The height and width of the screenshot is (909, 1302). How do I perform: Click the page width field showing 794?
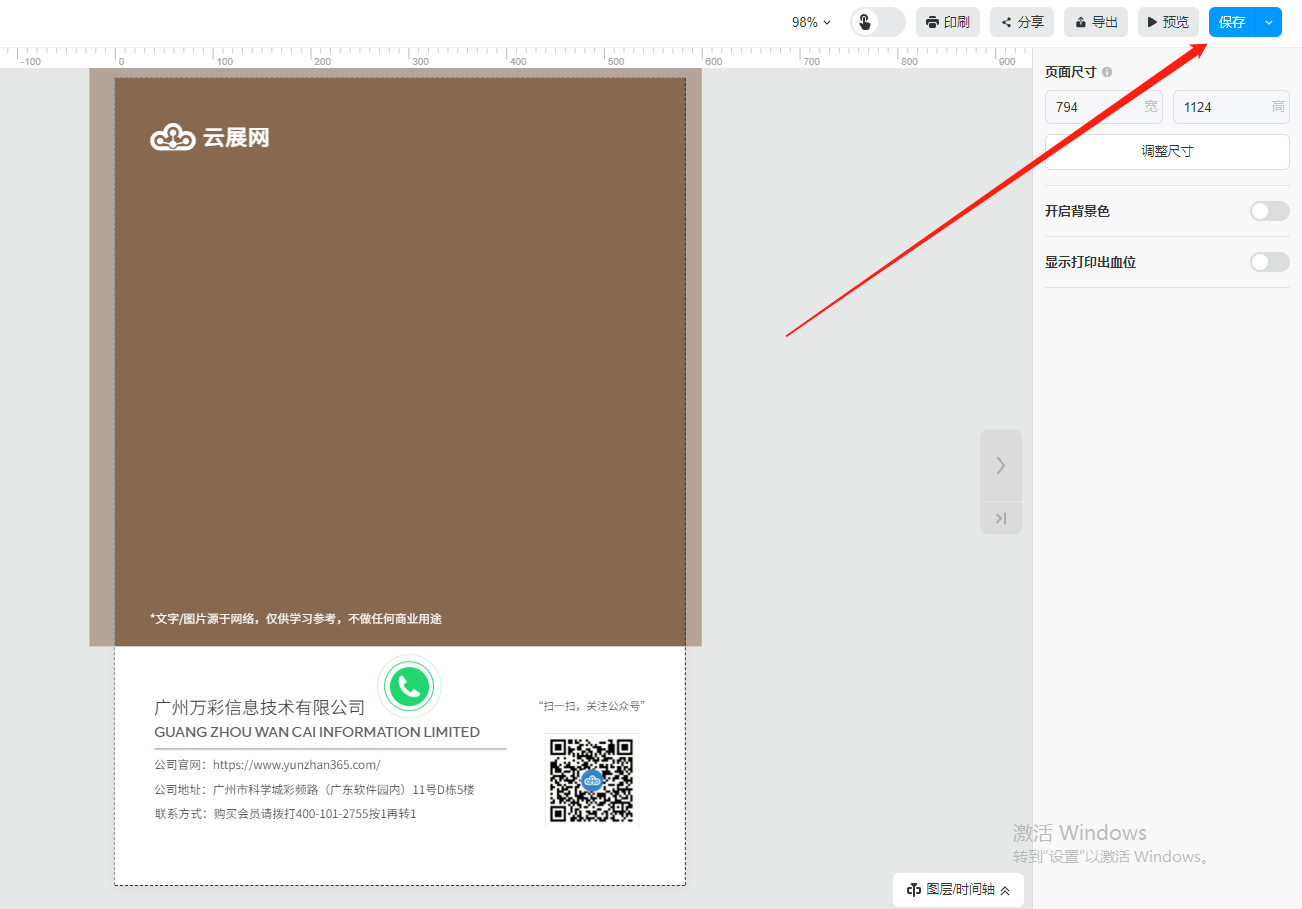coord(1095,107)
